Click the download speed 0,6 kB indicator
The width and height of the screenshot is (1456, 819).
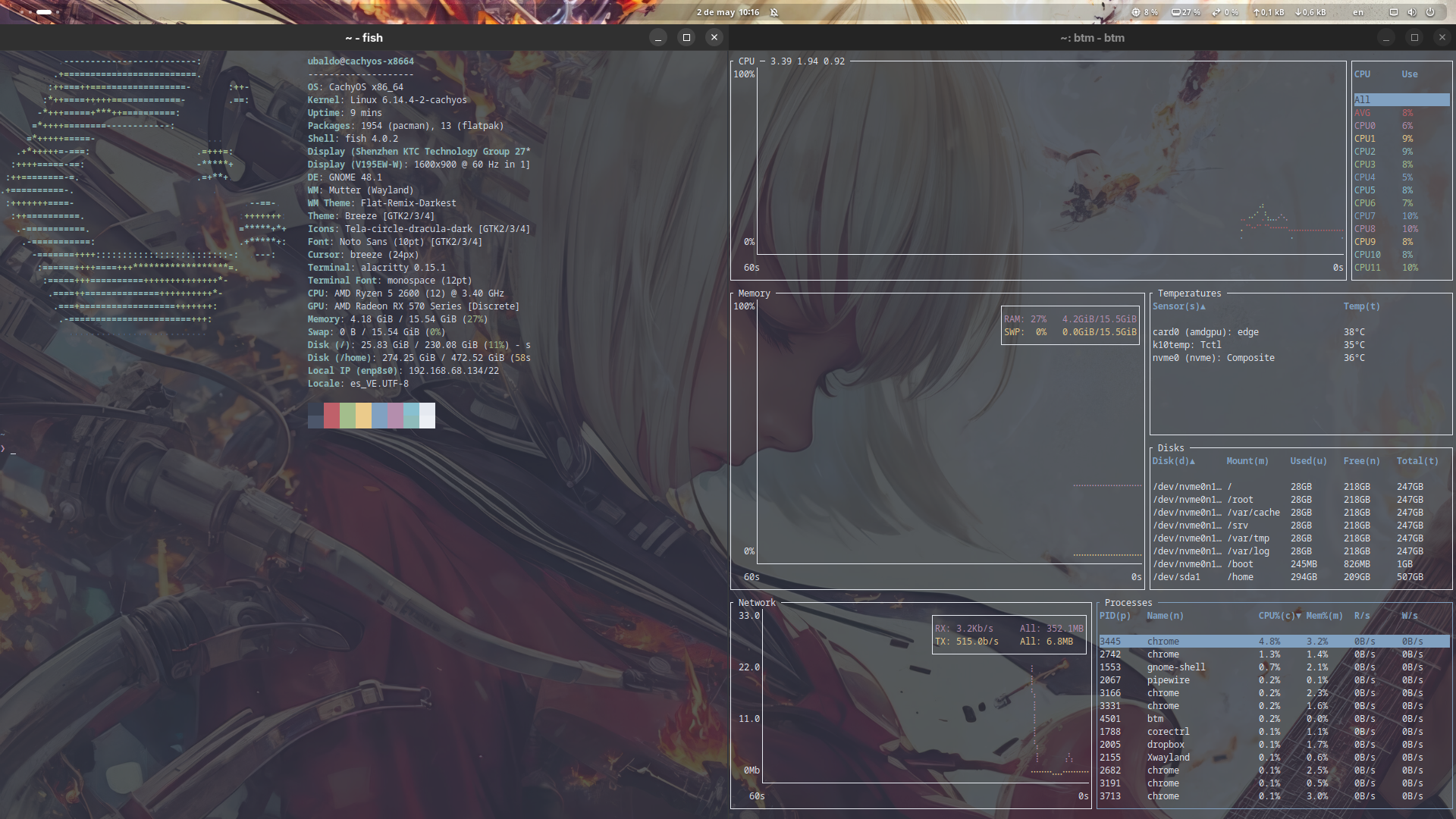coord(1310,12)
